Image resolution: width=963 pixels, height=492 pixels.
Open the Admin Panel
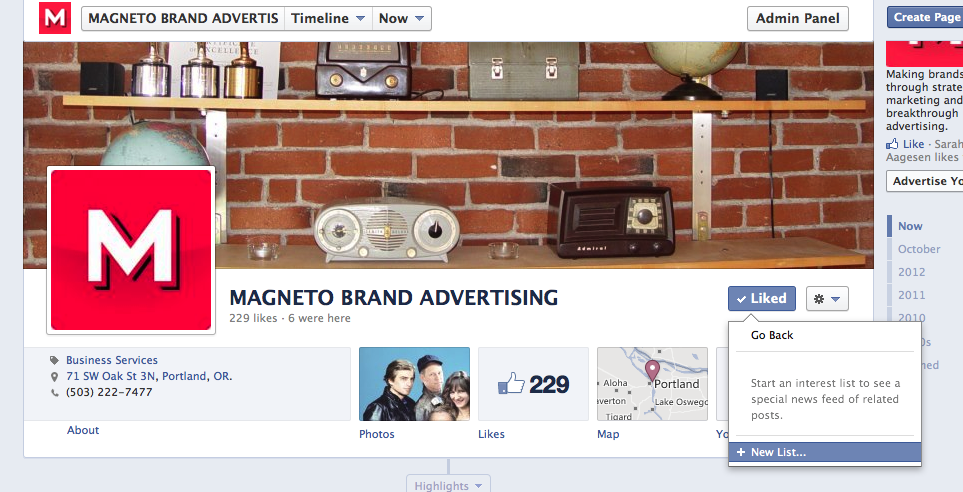[797, 18]
